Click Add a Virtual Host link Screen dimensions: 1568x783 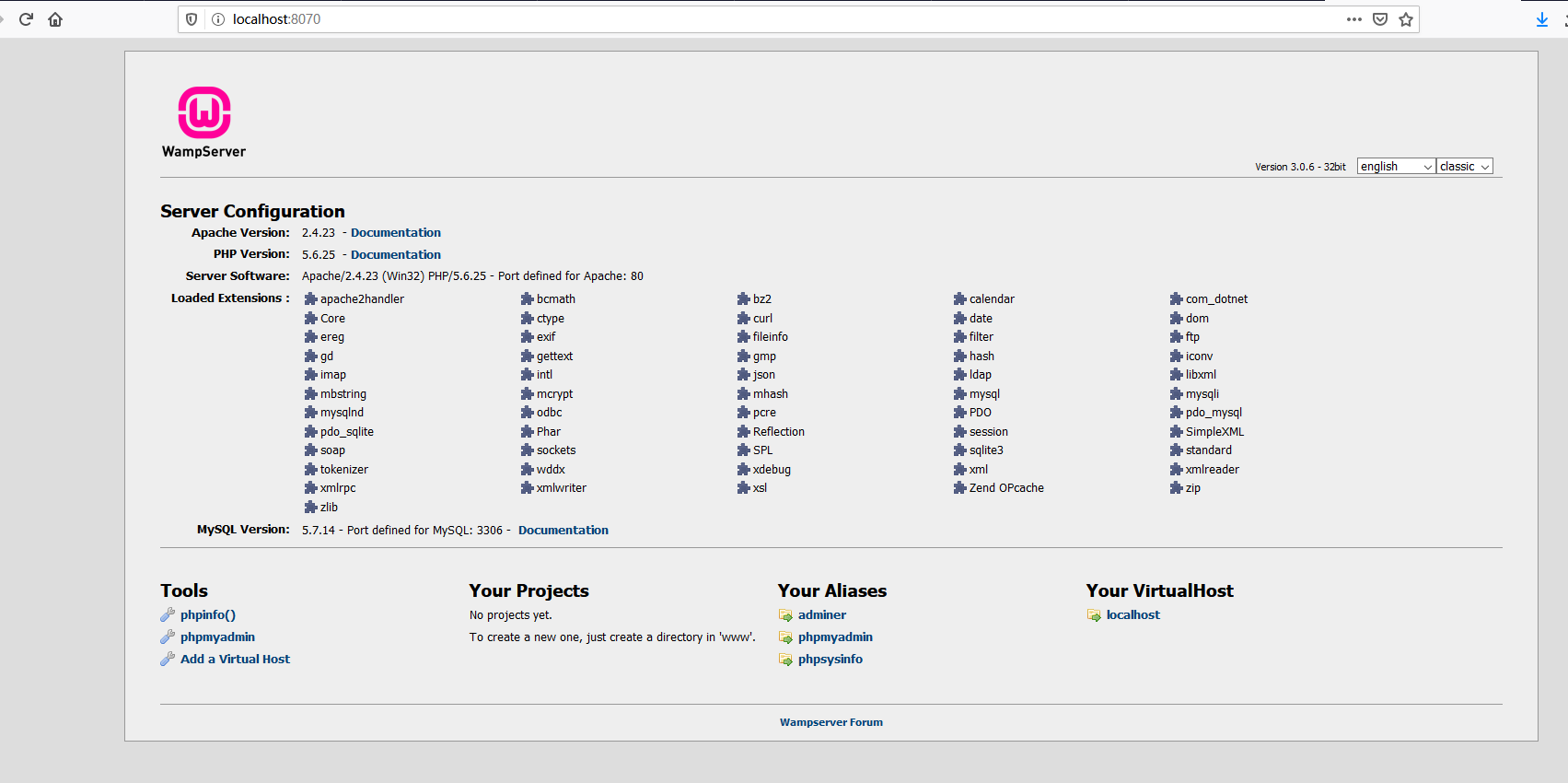click(x=236, y=660)
